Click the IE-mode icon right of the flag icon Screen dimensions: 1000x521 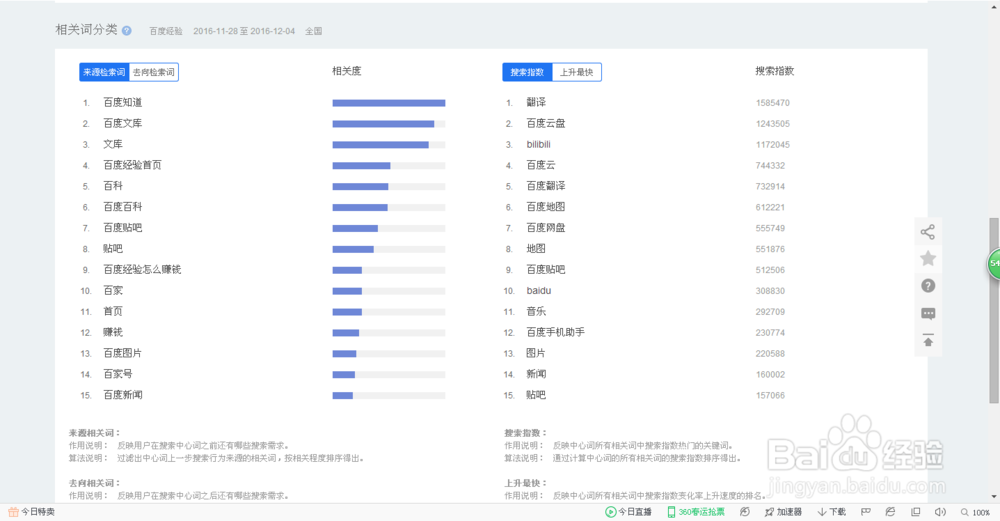click(890, 511)
